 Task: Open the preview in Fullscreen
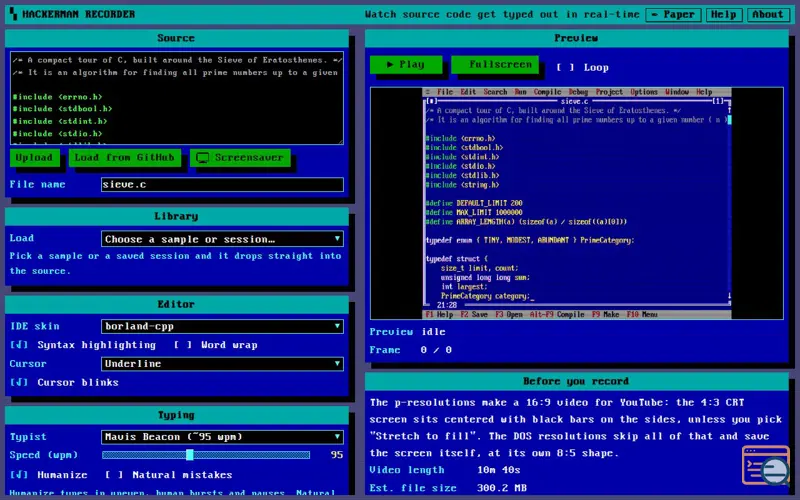point(495,64)
